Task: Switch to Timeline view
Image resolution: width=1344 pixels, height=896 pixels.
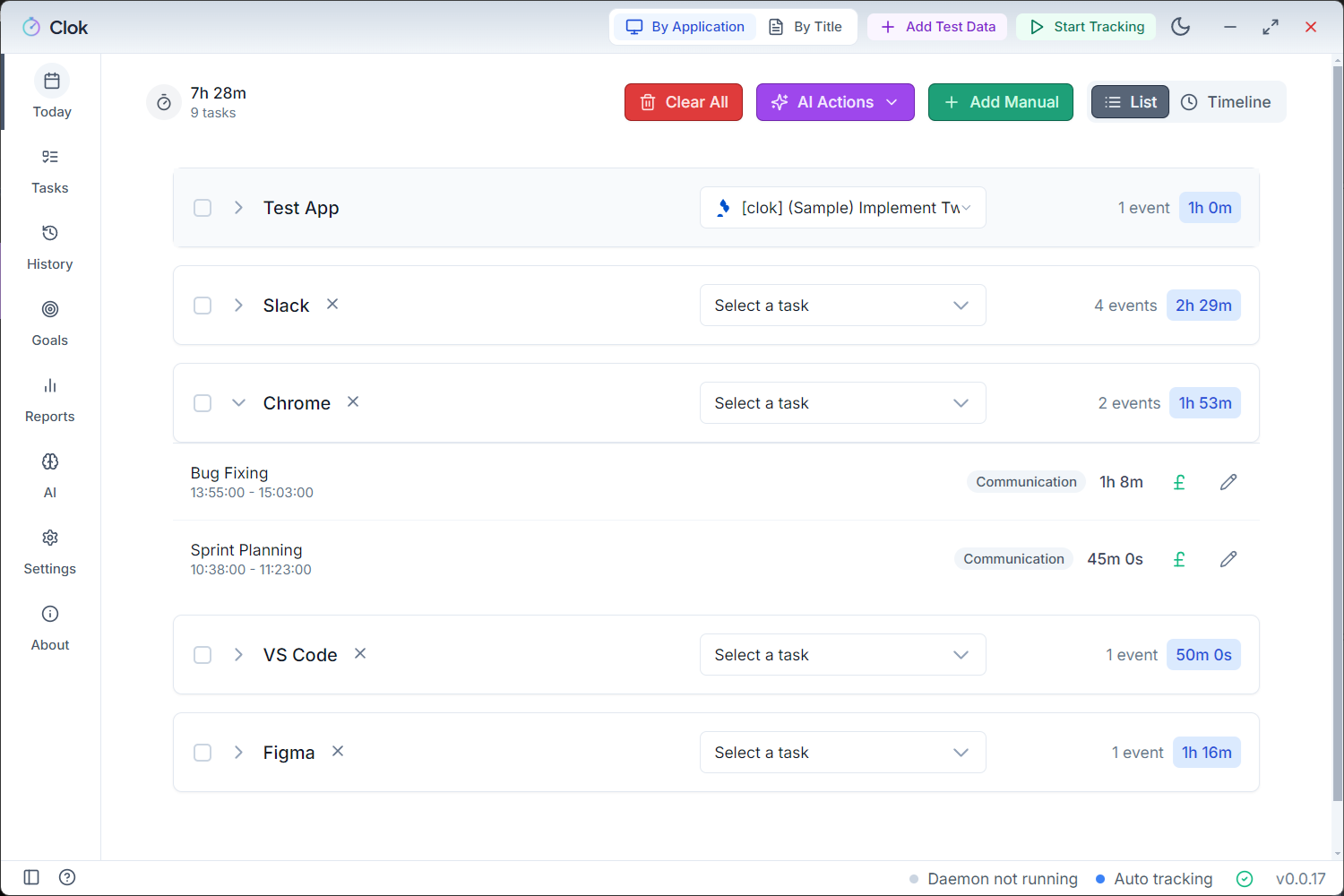Action: pos(1226,102)
